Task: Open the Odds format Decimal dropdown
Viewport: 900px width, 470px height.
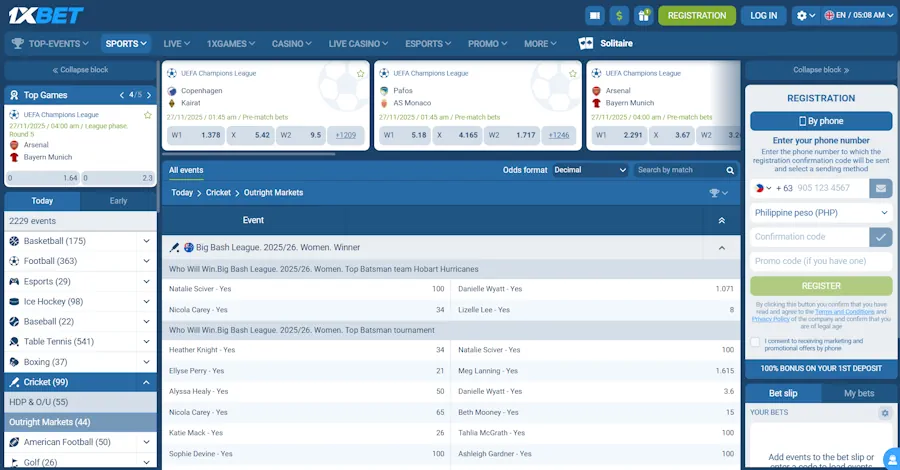Action: (x=590, y=170)
